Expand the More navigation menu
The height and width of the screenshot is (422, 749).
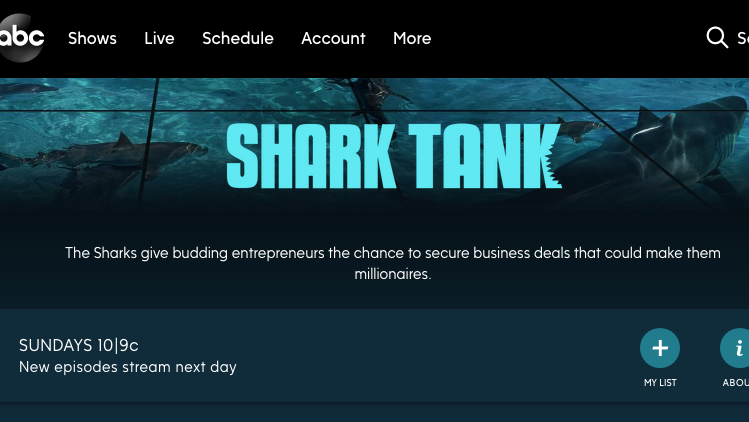click(412, 38)
